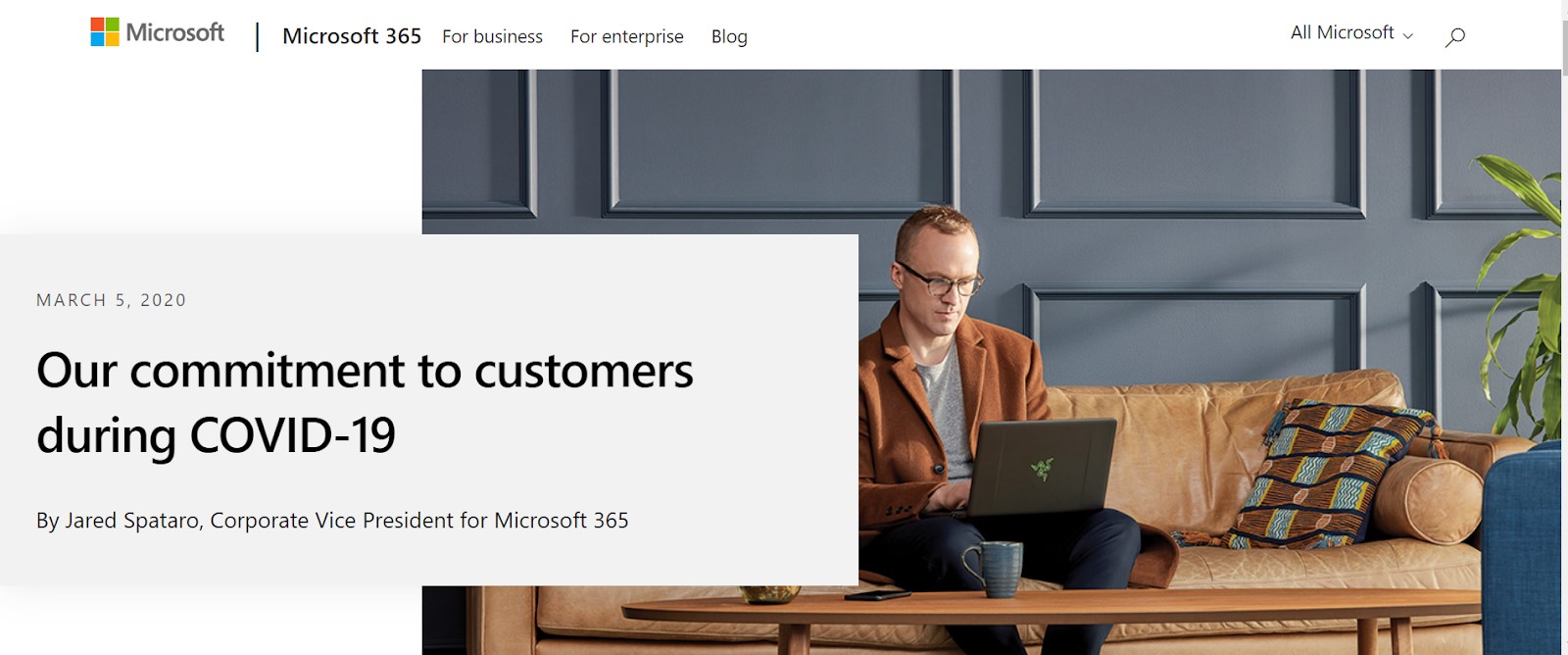Click the Jared Spataro author byline
Image resolution: width=1568 pixels, height=655 pixels.
pos(332,521)
